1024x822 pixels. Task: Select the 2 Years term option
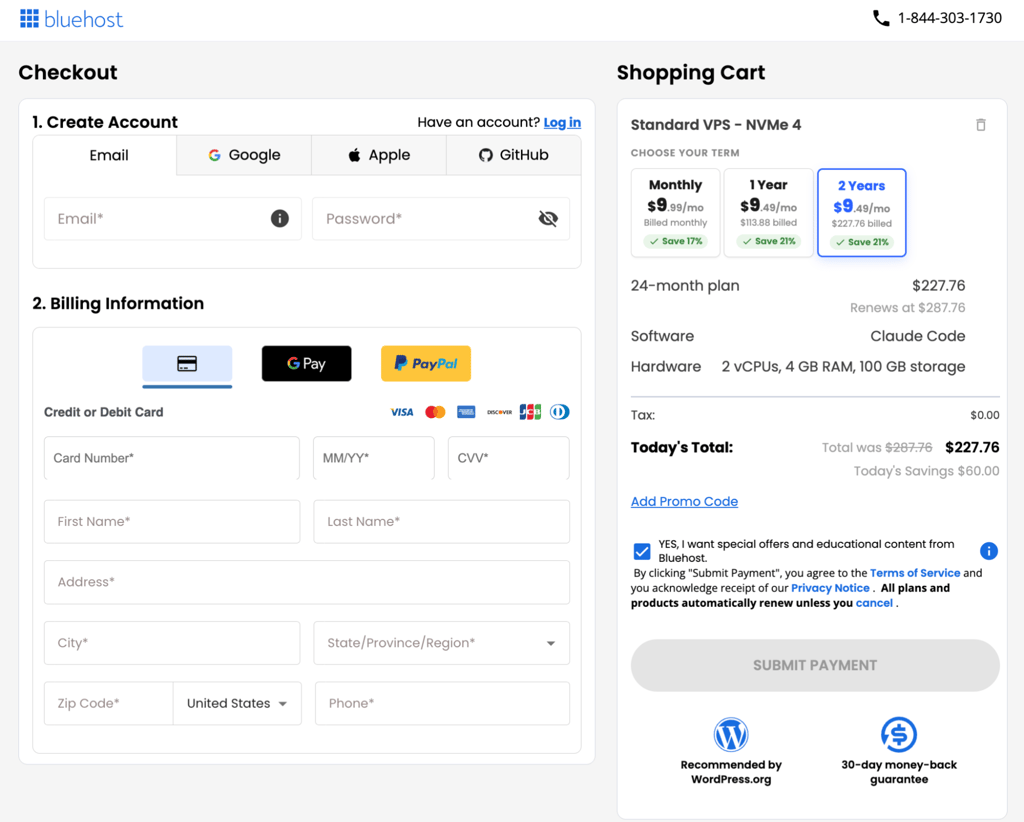tap(862, 213)
